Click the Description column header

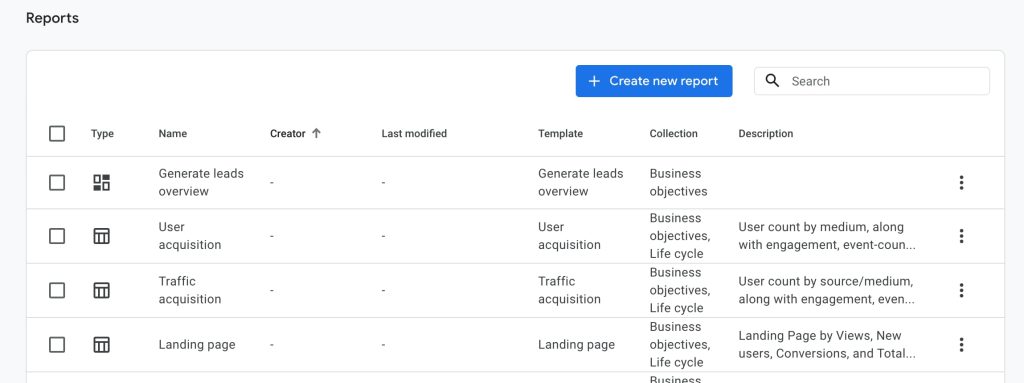[x=766, y=133]
